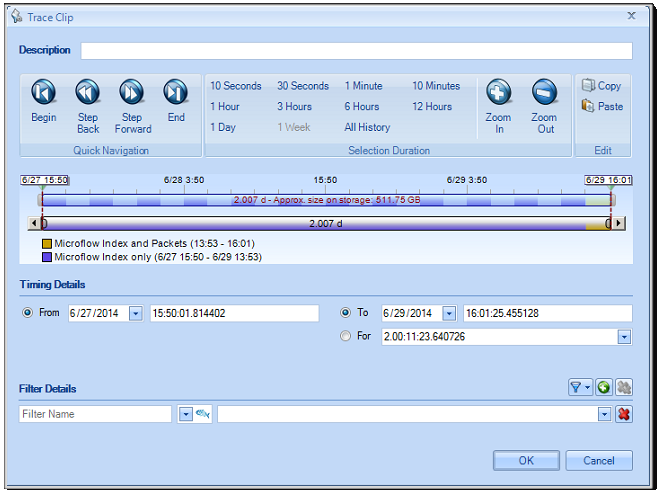Expand the For duration dropdown
Image resolution: width=658 pixels, height=490 pixels.
point(625,338)
